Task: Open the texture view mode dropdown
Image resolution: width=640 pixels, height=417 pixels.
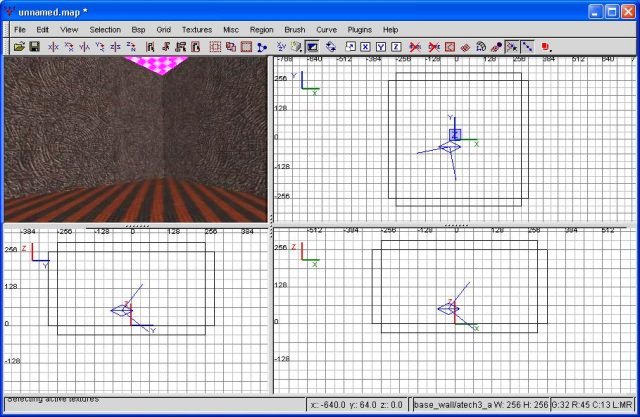Action: (297, 47)
